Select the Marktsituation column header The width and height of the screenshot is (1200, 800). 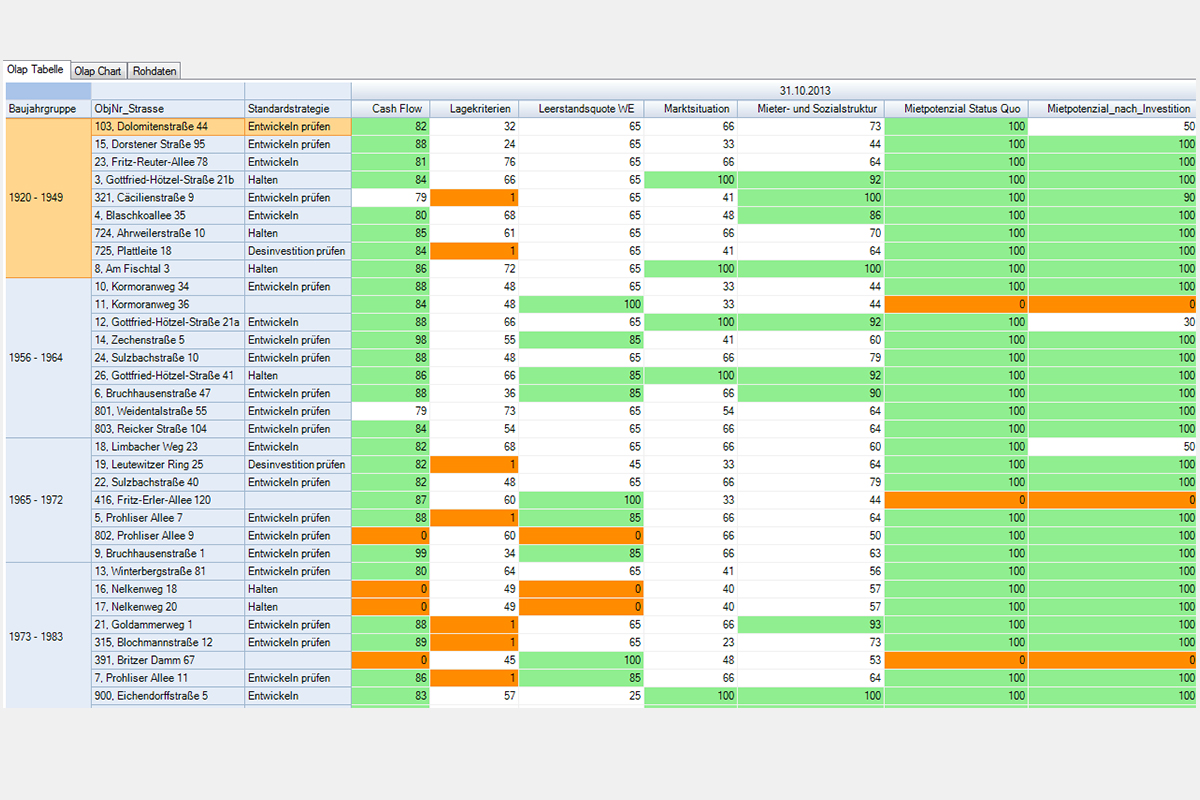click(x=690, y=109)
